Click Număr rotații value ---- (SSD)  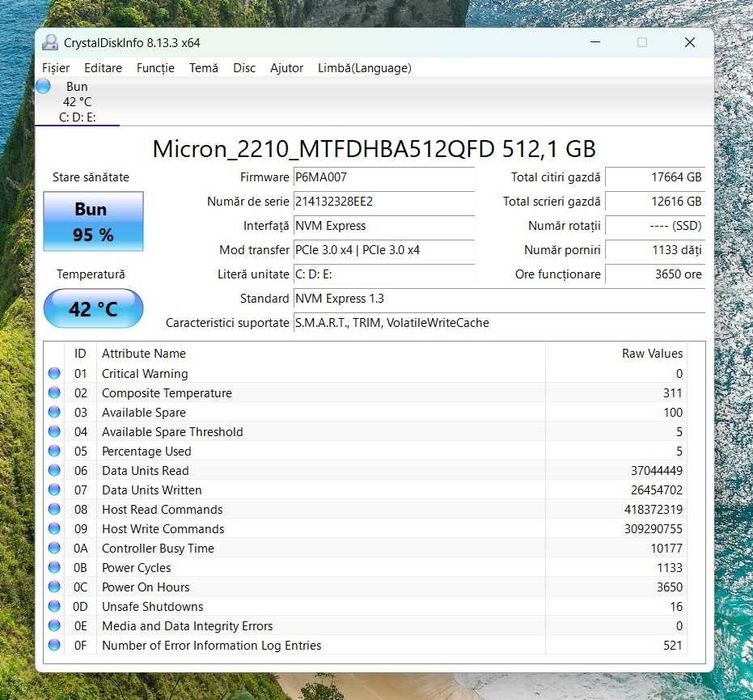pyautogui.click(x=655, y=226)
